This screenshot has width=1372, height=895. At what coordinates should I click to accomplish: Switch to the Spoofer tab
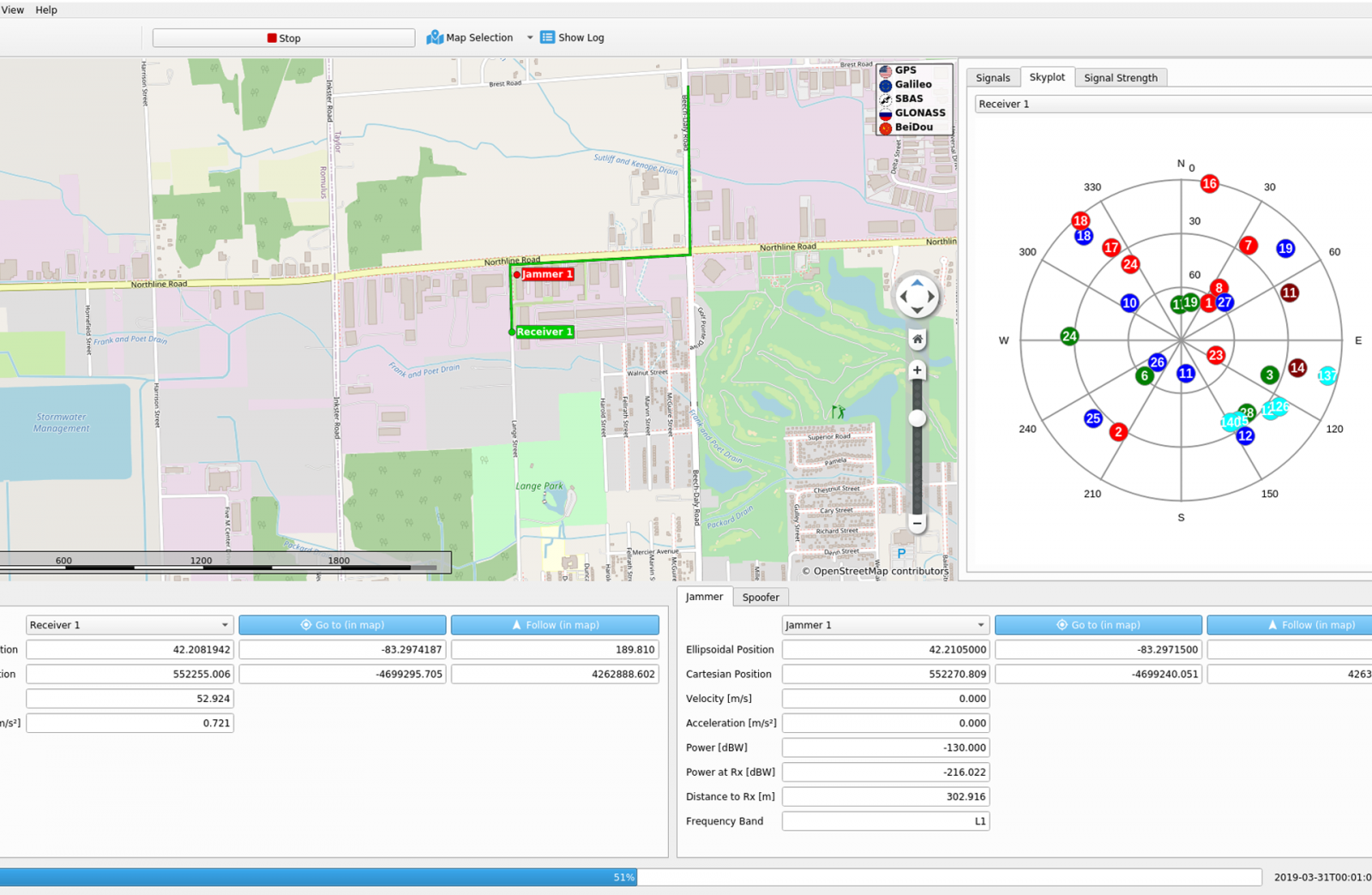[x=760, y=598]
